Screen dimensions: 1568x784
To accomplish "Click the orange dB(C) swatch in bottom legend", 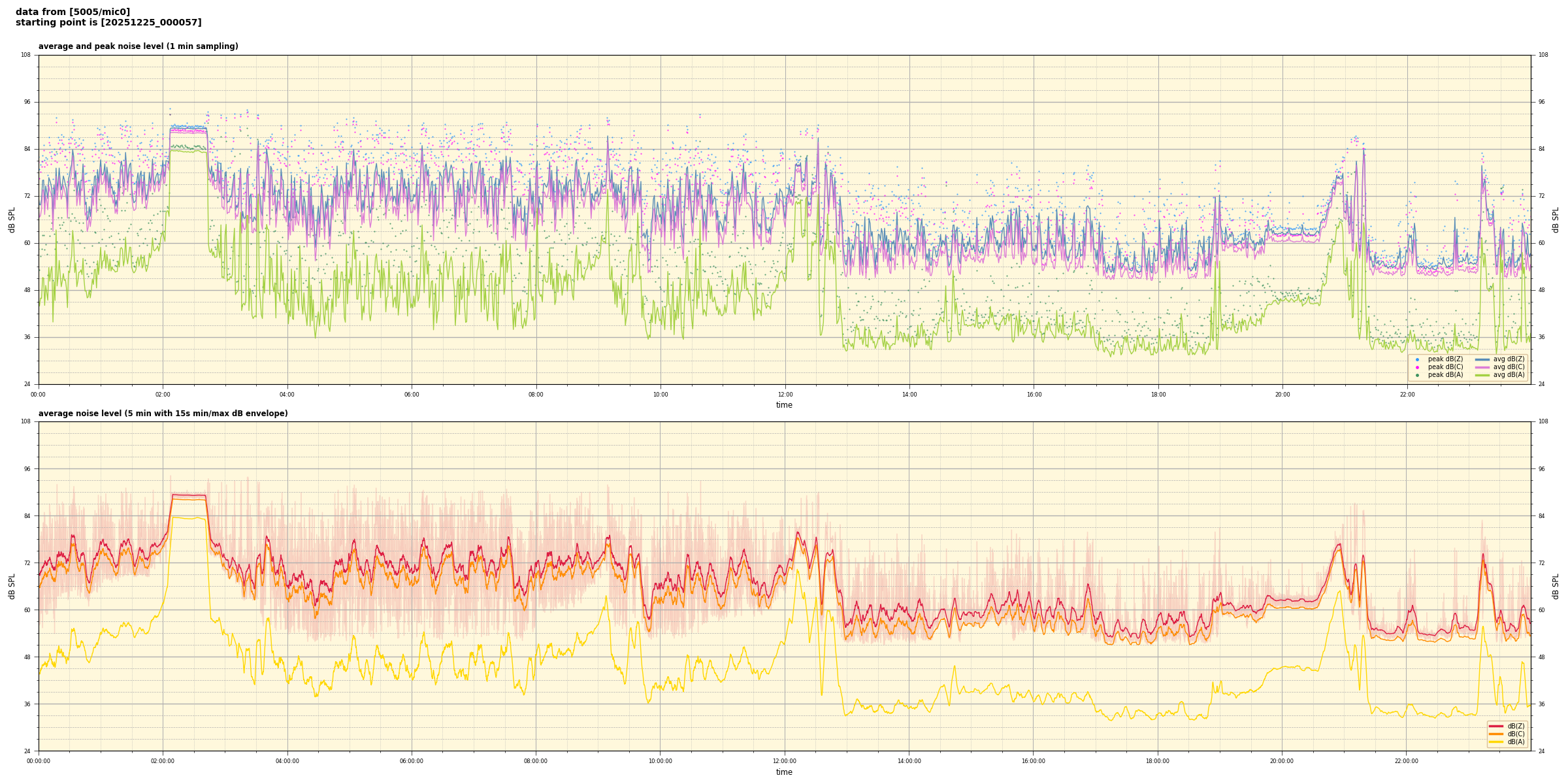I will (1496, 734).
